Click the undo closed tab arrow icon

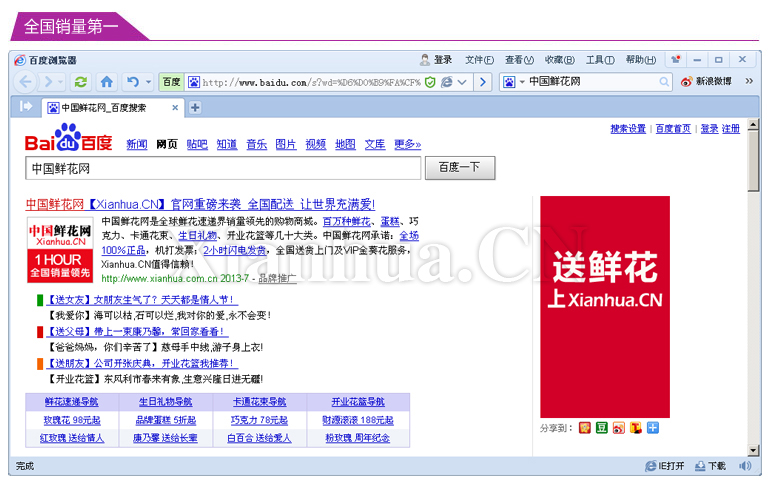(x=133, y=82)
